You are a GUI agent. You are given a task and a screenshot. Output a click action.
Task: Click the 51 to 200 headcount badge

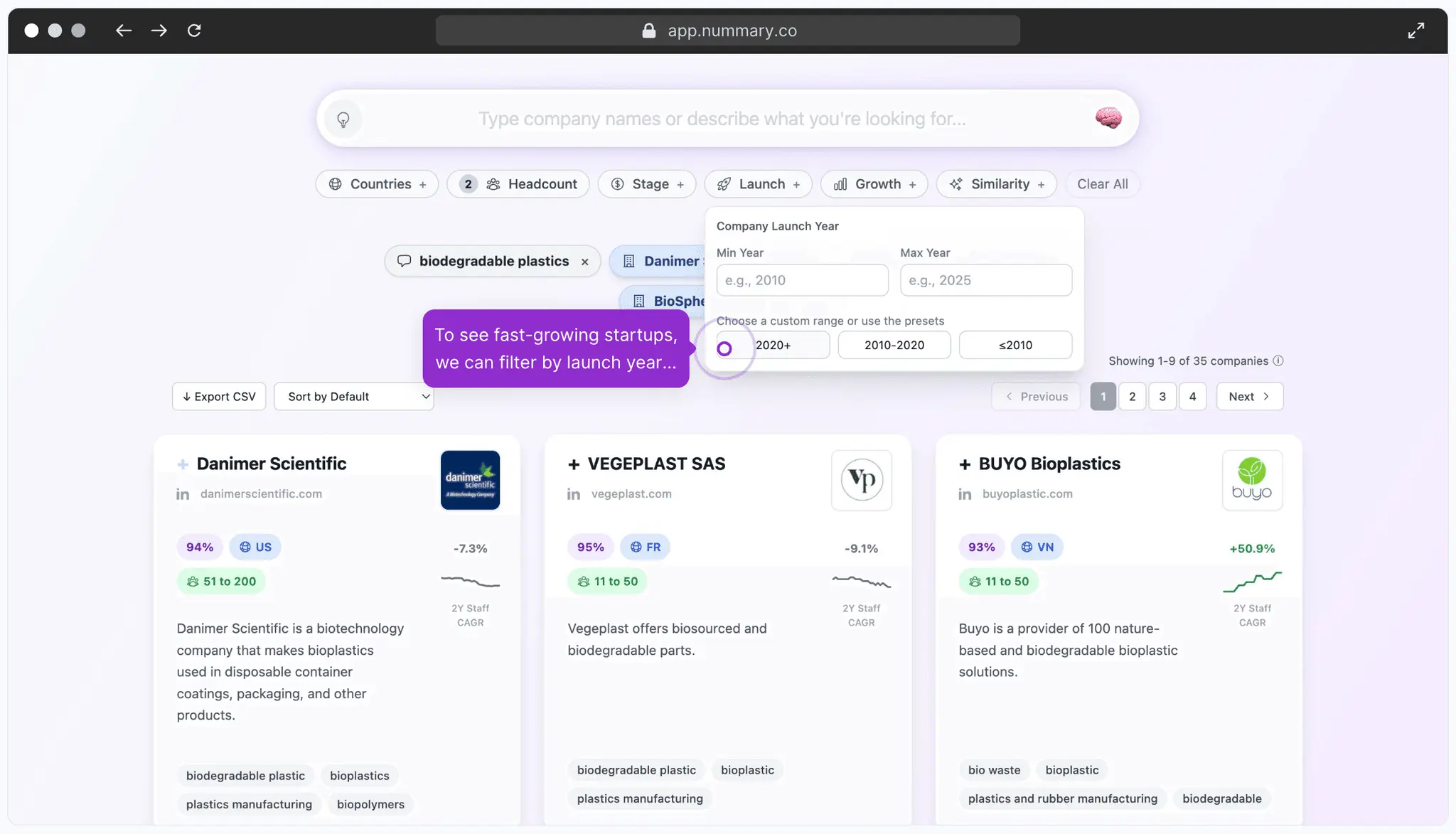222,582
